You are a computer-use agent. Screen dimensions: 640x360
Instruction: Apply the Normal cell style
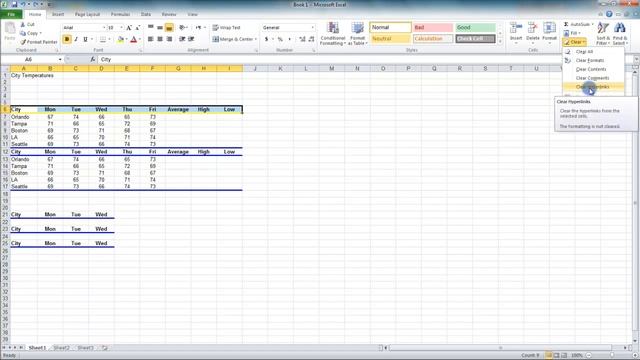390,27
